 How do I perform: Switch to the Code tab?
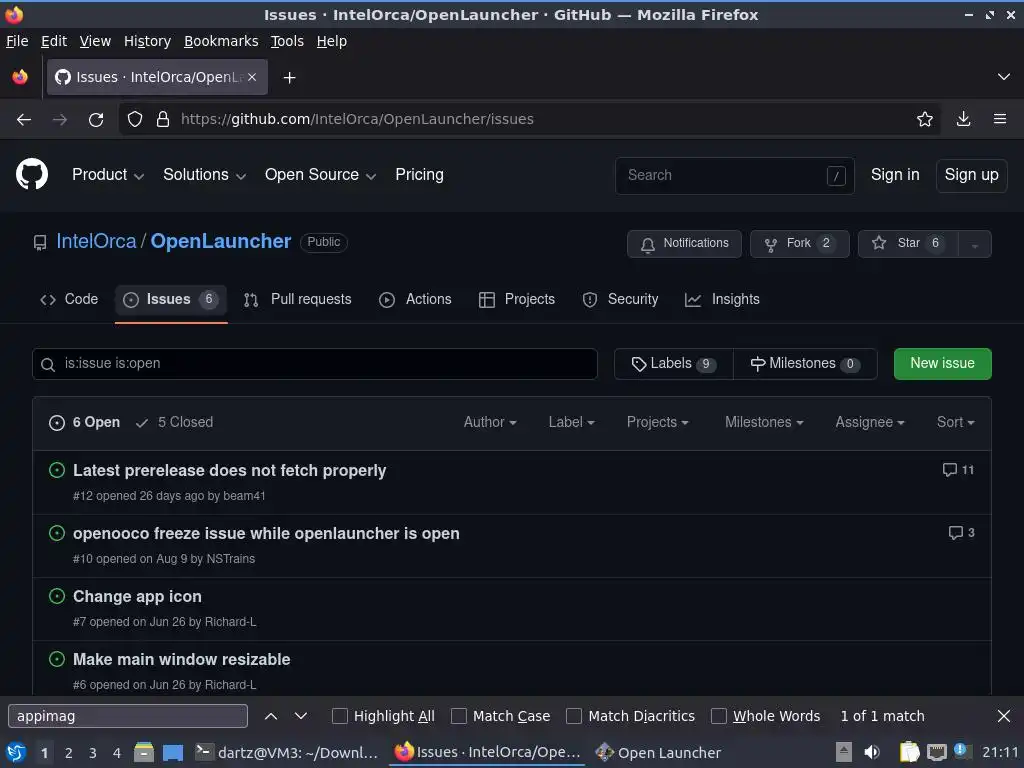[x=69, y=300]
